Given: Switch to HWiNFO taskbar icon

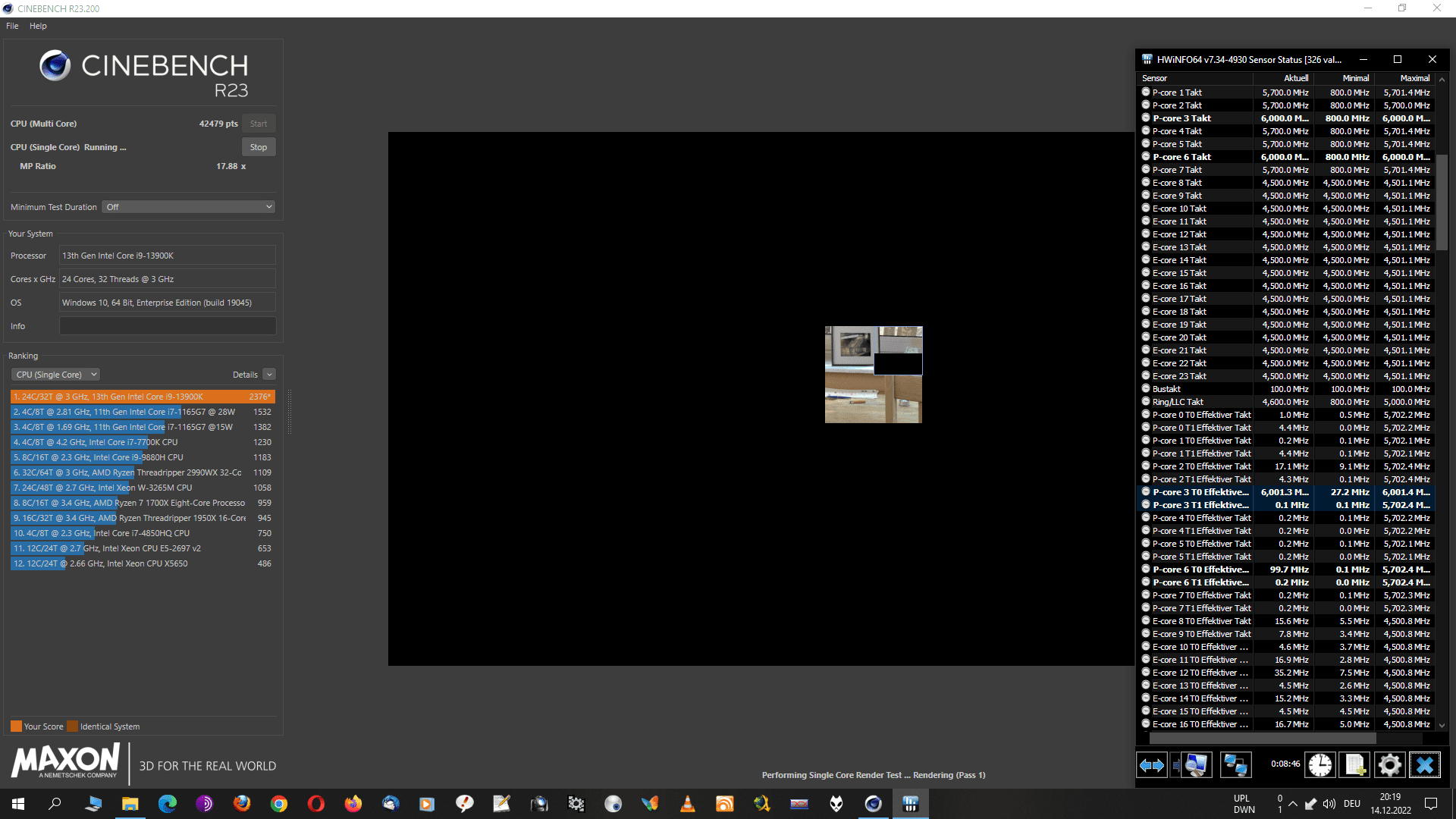Looking at the screenshot, I should coord(911,804).
